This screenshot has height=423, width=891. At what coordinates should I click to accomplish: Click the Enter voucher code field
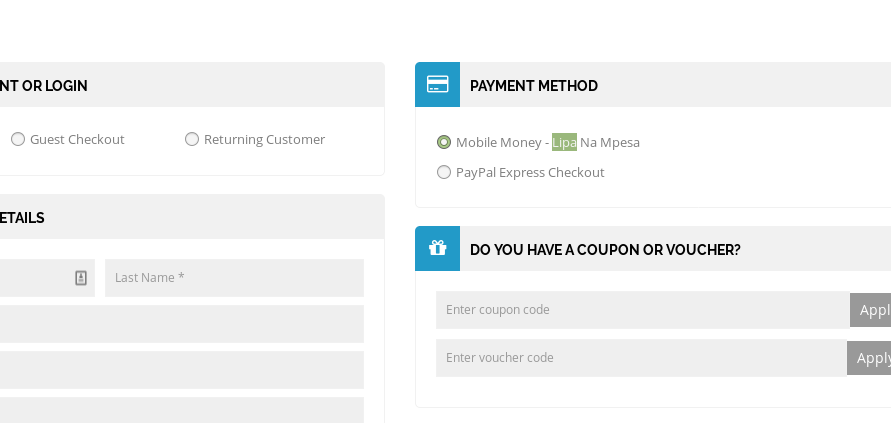641,358
